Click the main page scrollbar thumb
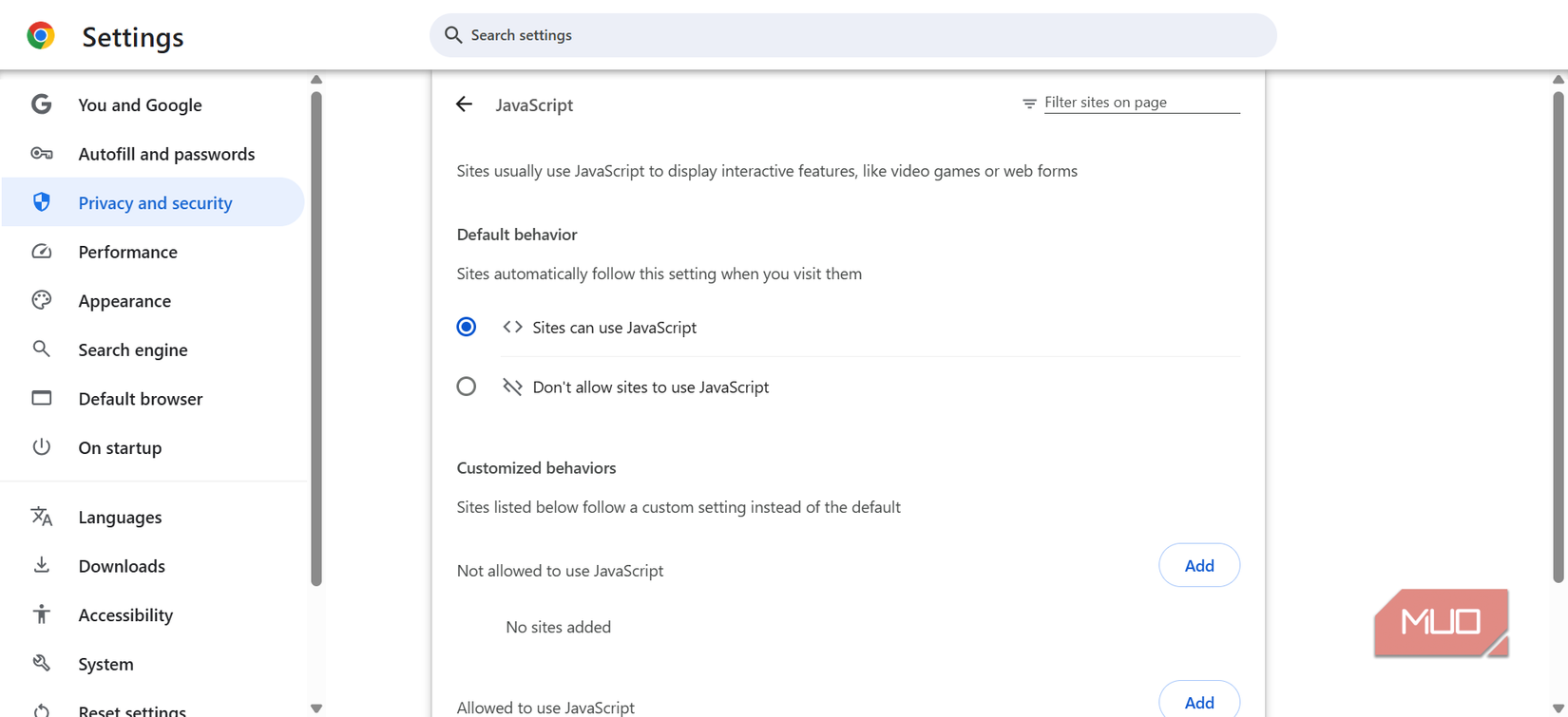This screenshot has width=1568, height=717. (1558, 336)
